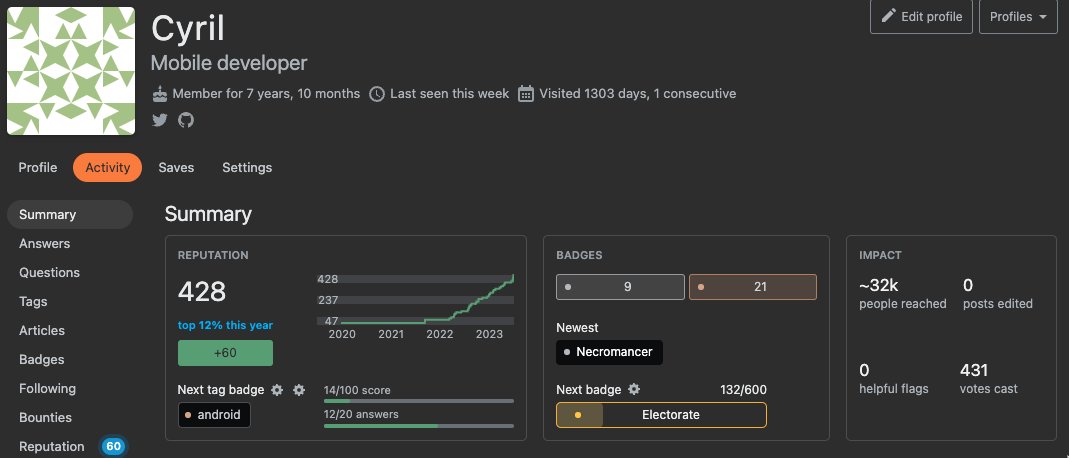Click the Edit profile button
The height and width of the screenshot is (458, 1069).
click(921, 16)
